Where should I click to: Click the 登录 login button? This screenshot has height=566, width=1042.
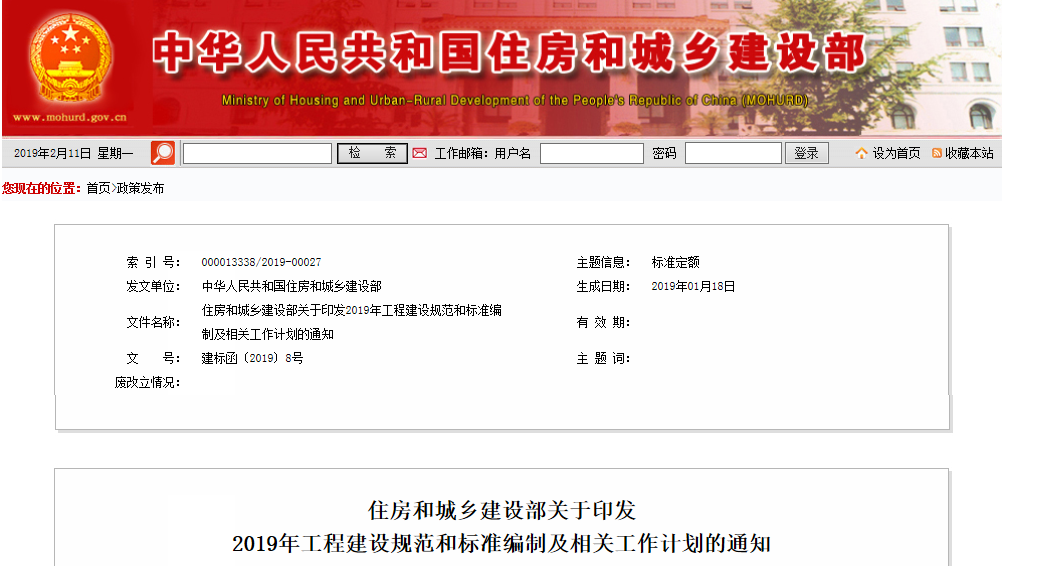point(806,153)
